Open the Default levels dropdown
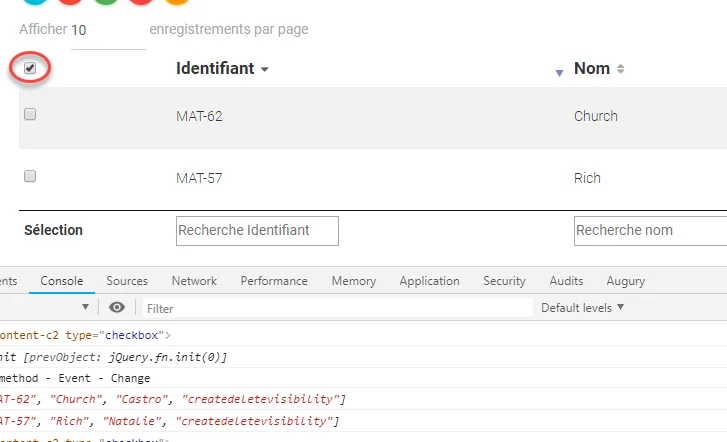This screenshot has height=442, width=727. tap(582, 307)
